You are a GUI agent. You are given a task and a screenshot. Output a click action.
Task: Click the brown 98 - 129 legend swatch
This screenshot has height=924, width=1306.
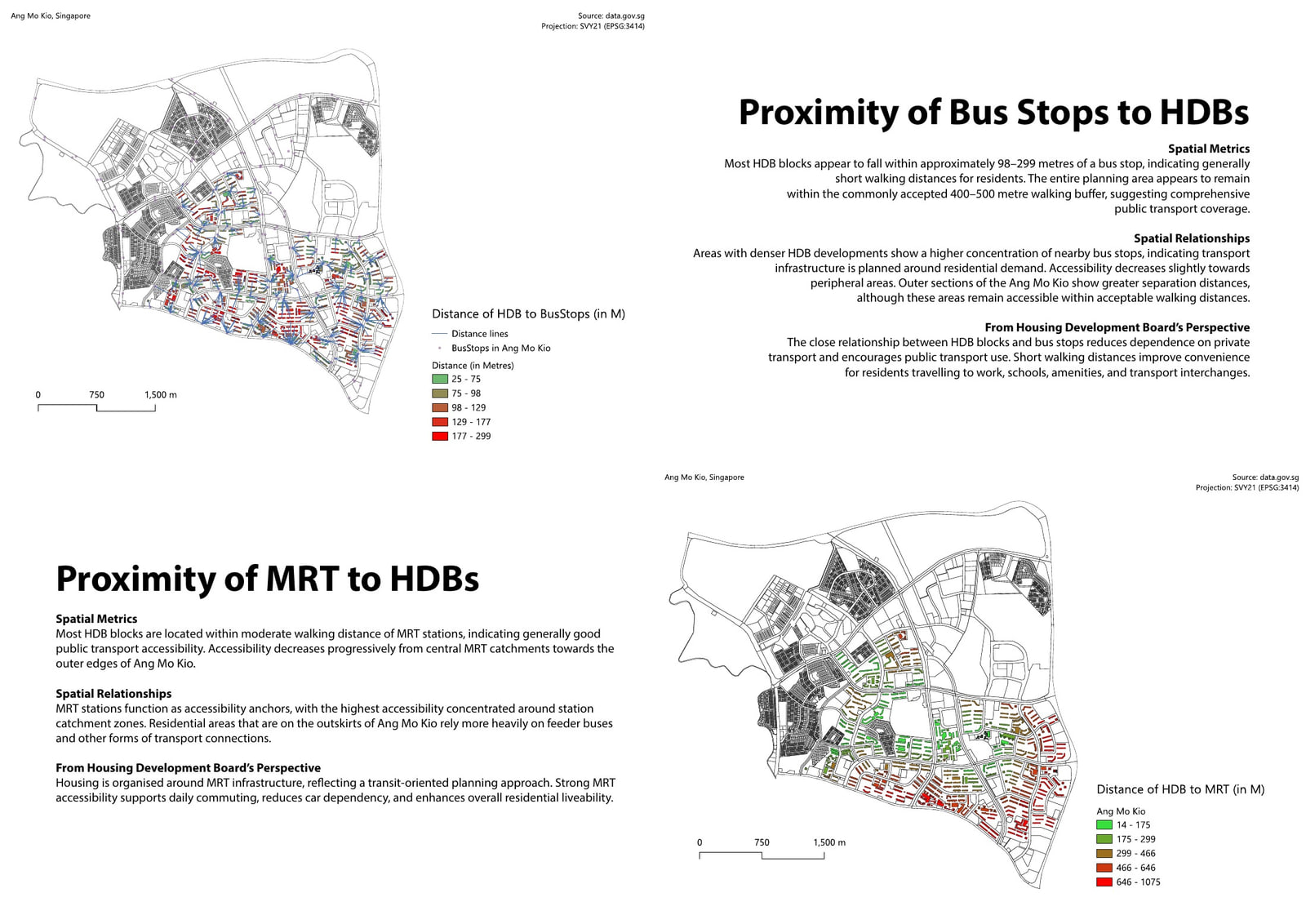(x=440, y=407)
